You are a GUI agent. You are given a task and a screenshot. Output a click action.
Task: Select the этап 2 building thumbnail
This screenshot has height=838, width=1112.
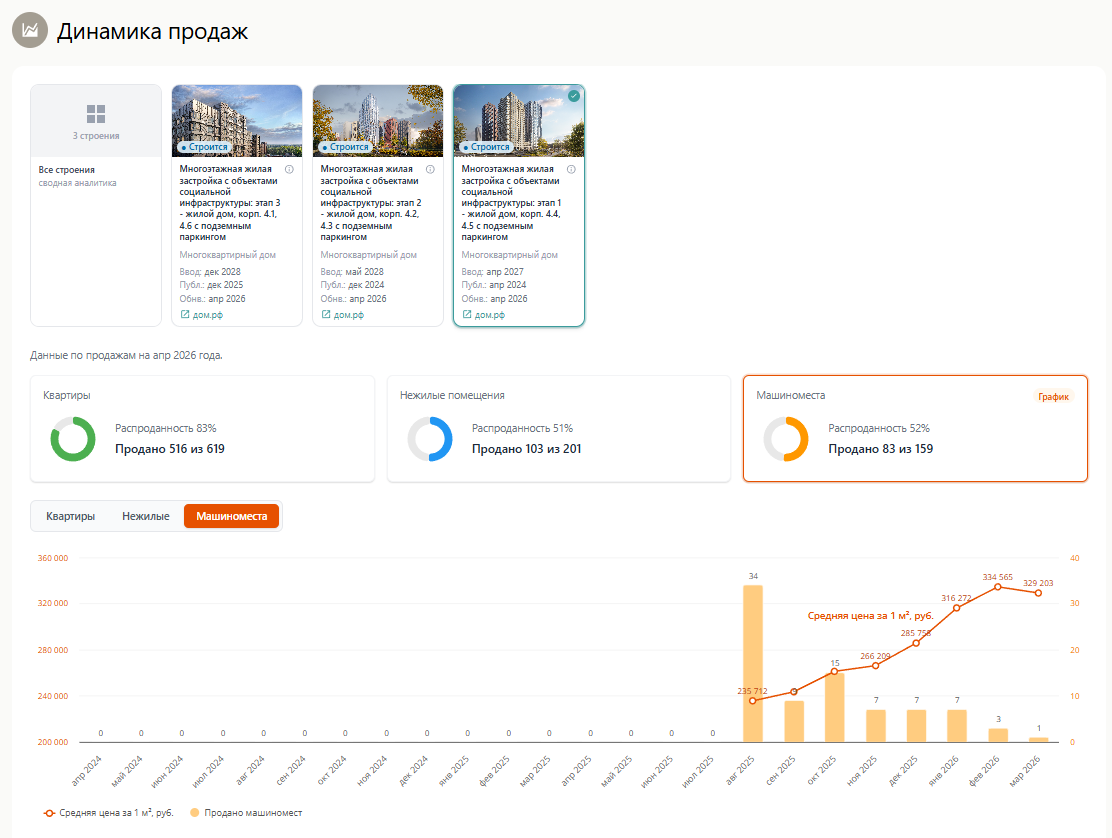click(x=378, y=120)
